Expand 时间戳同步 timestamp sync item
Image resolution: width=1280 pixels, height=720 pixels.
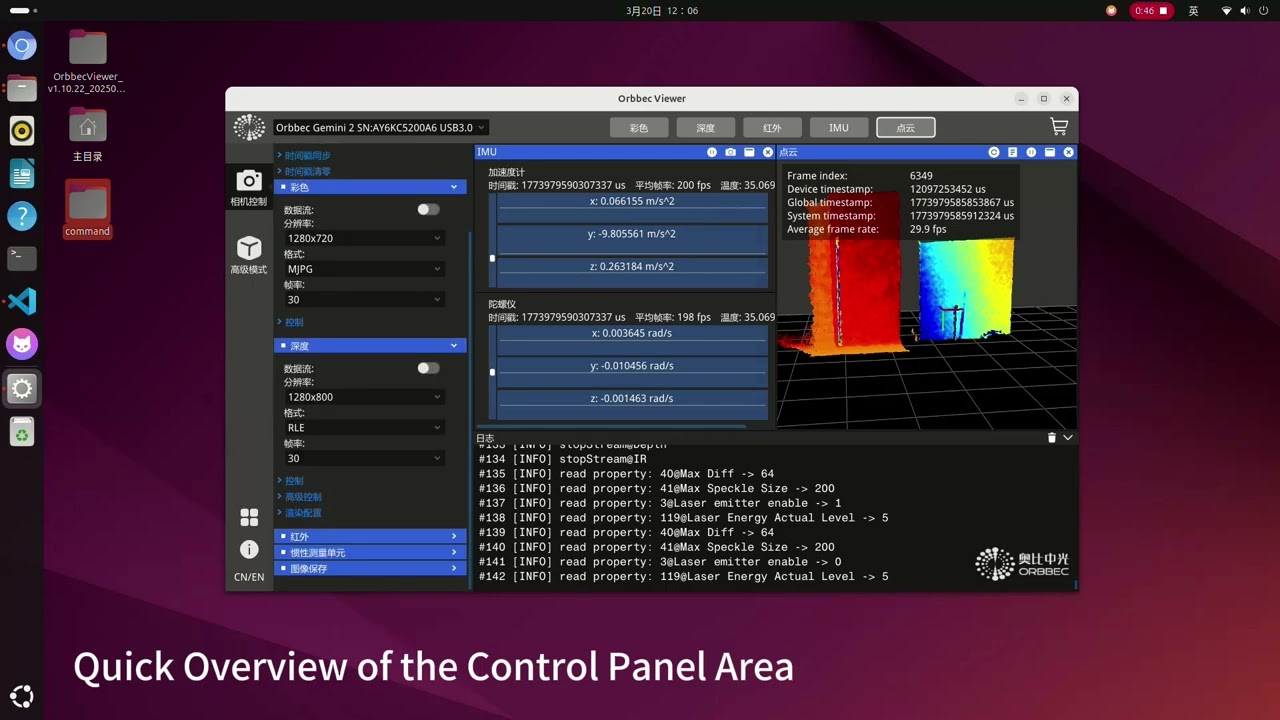[304, 156]
